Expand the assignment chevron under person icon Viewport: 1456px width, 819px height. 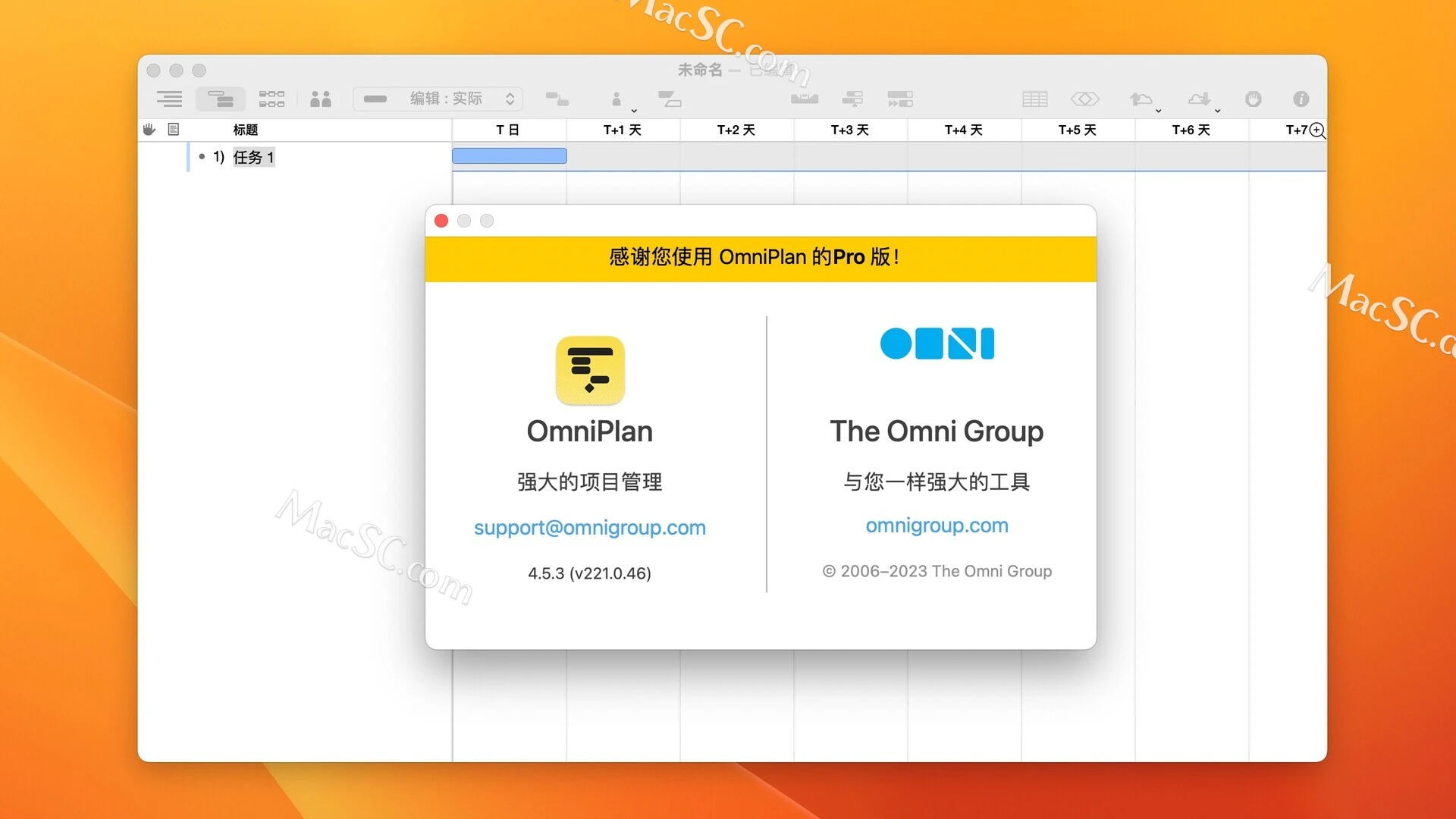coord(634,111)
